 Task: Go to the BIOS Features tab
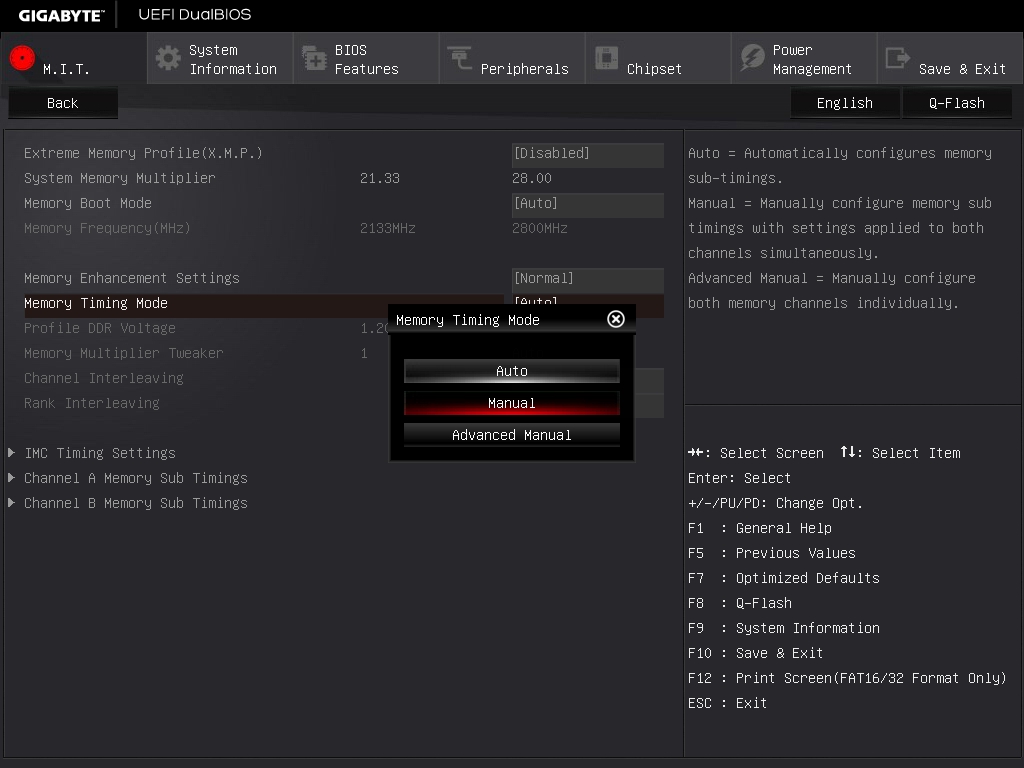pyautogui.click(x=366, y=59)
